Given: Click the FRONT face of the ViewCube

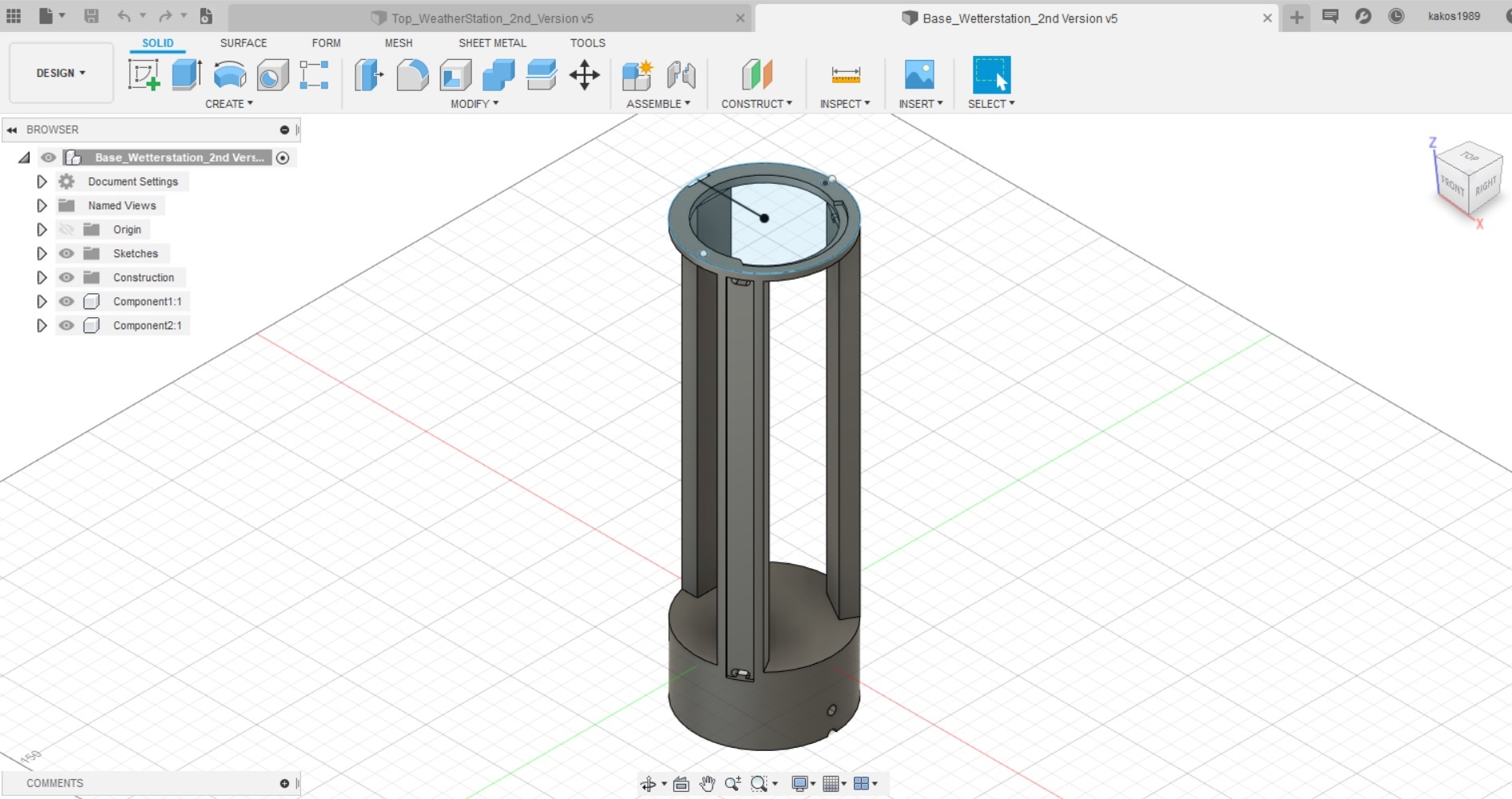Looking at the screenshot, I should click(x=1452, y=187).
